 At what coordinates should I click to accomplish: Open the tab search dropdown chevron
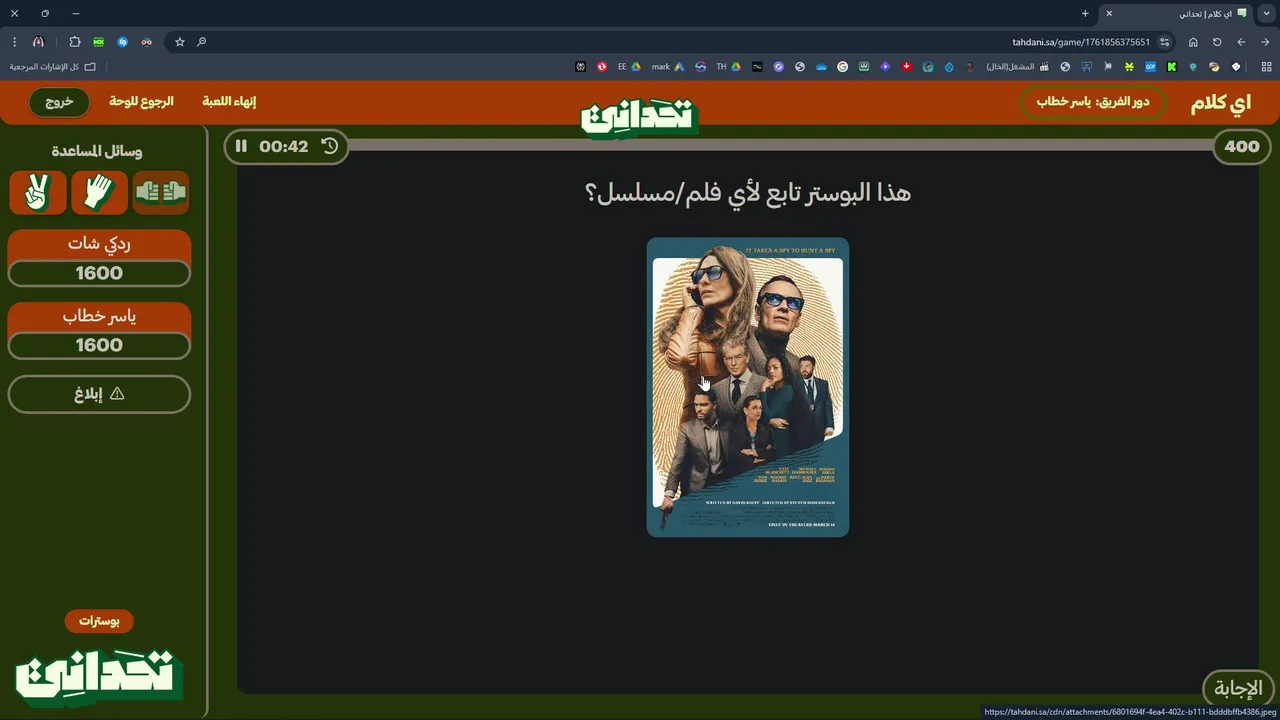(1267, 13)
